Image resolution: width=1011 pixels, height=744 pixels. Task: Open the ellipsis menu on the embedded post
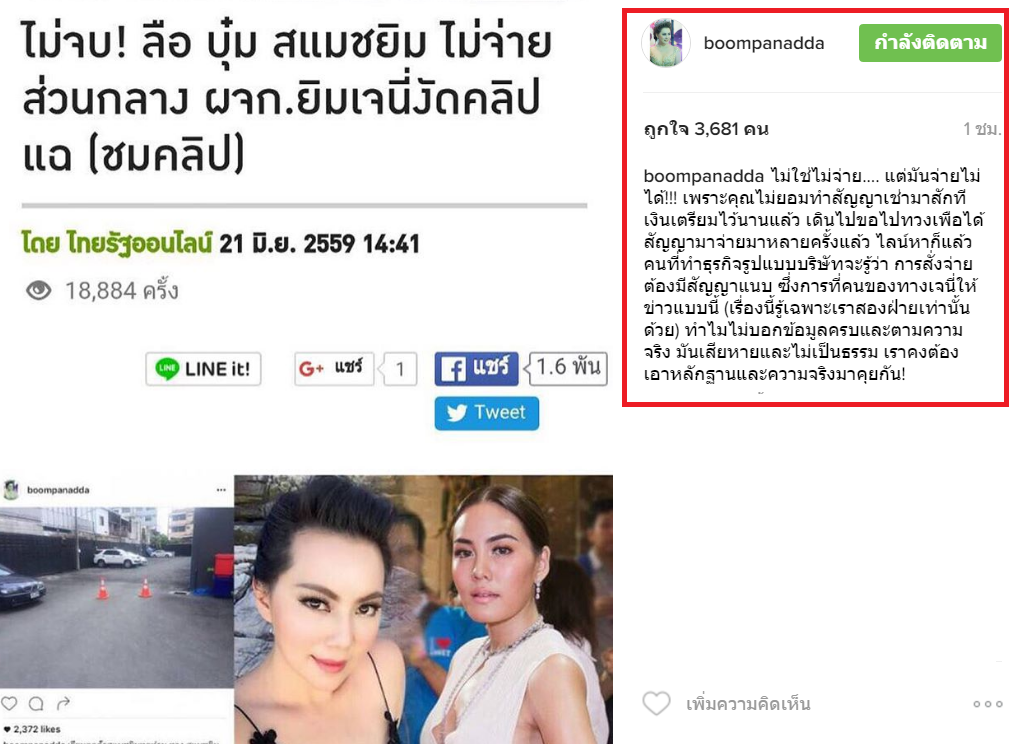point(221,490)
